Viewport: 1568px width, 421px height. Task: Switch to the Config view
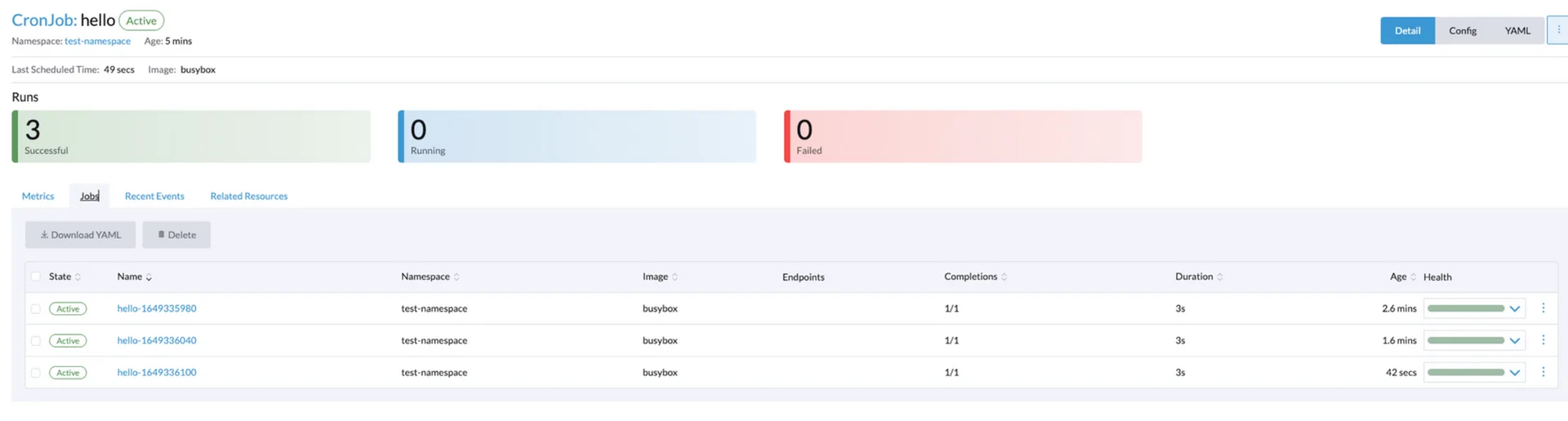(1462, 30)
